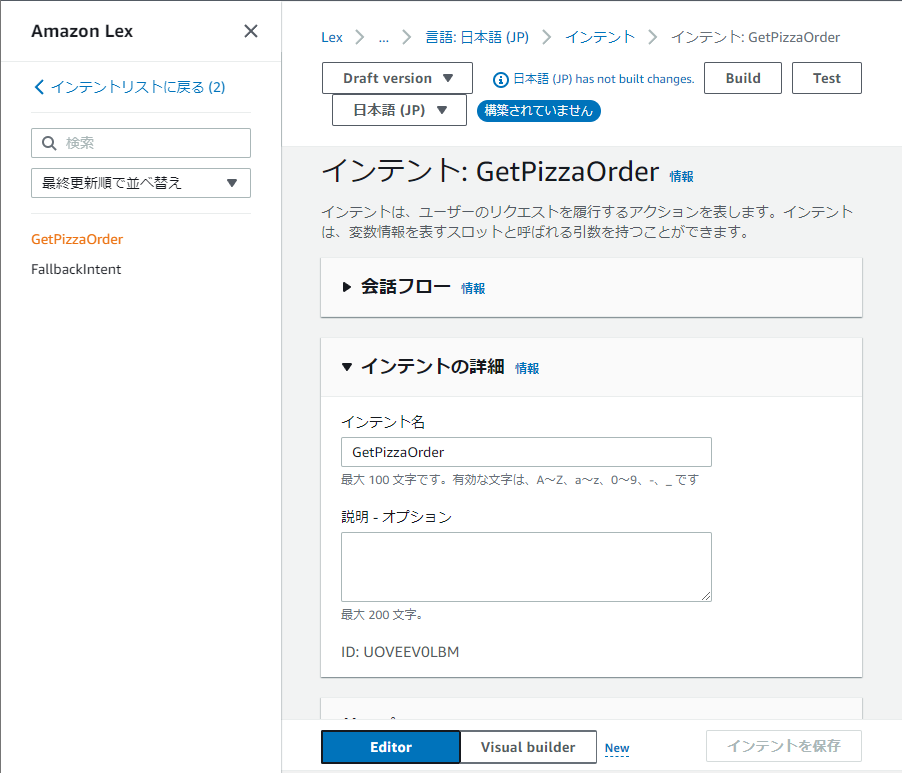Click the textarea resize handle on description field

pos(707,595)
